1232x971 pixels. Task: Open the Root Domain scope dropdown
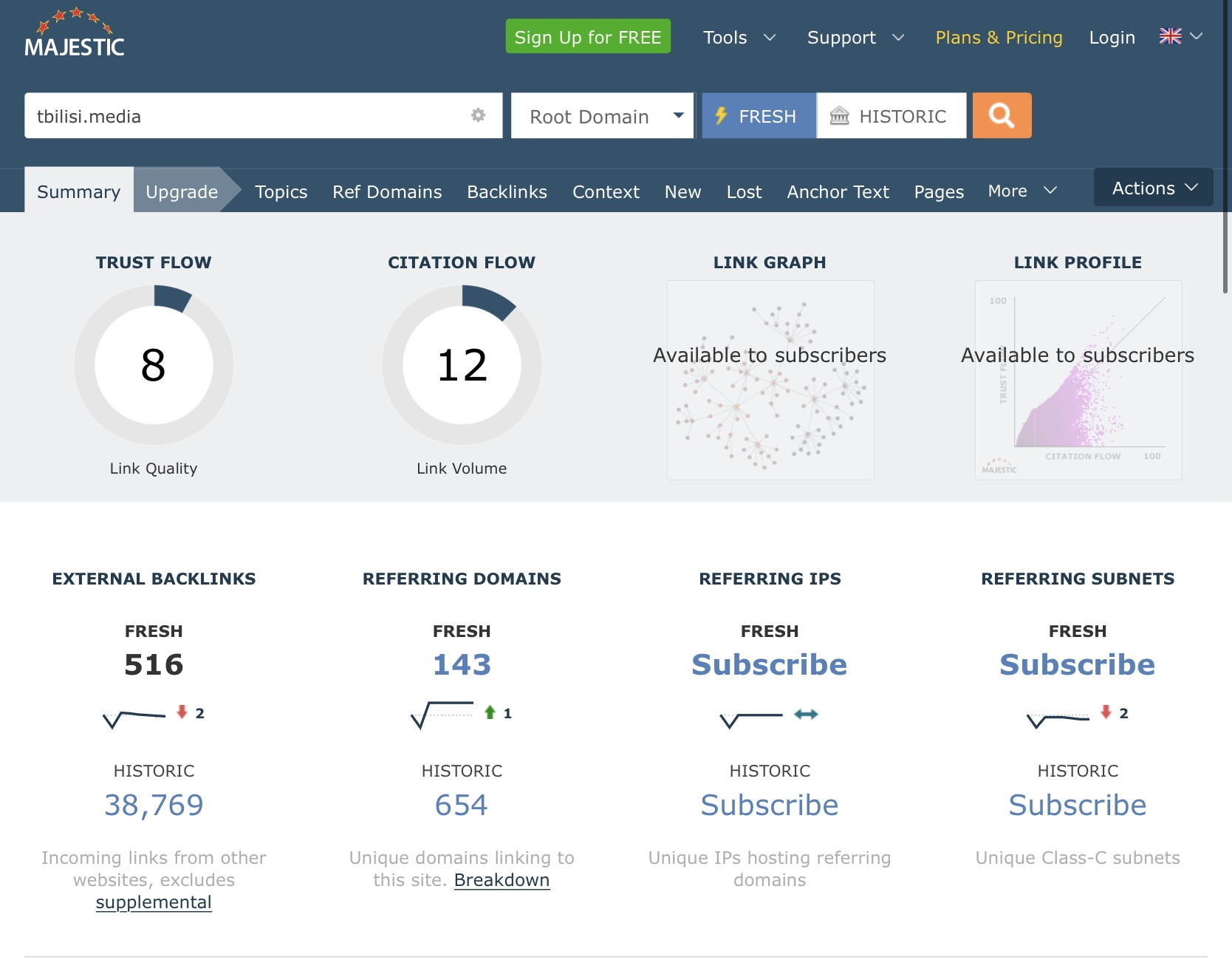coord(602,115)
